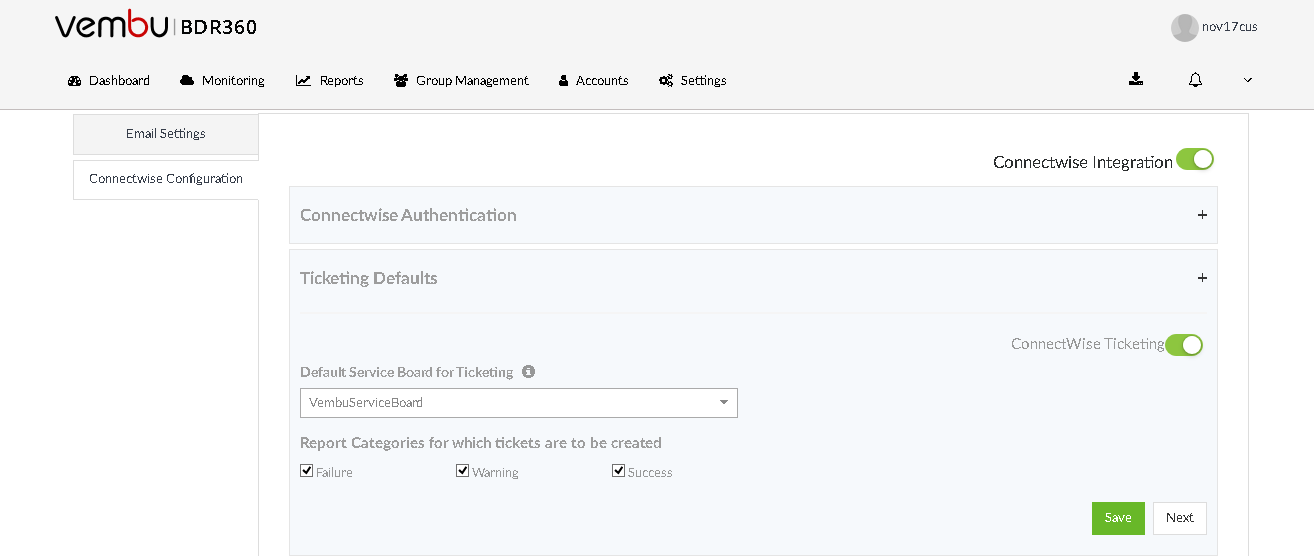The height and width of the screenshot is (556, 1314).
Task: Click the Dashboard gauge icon
Action: point(75,81)
